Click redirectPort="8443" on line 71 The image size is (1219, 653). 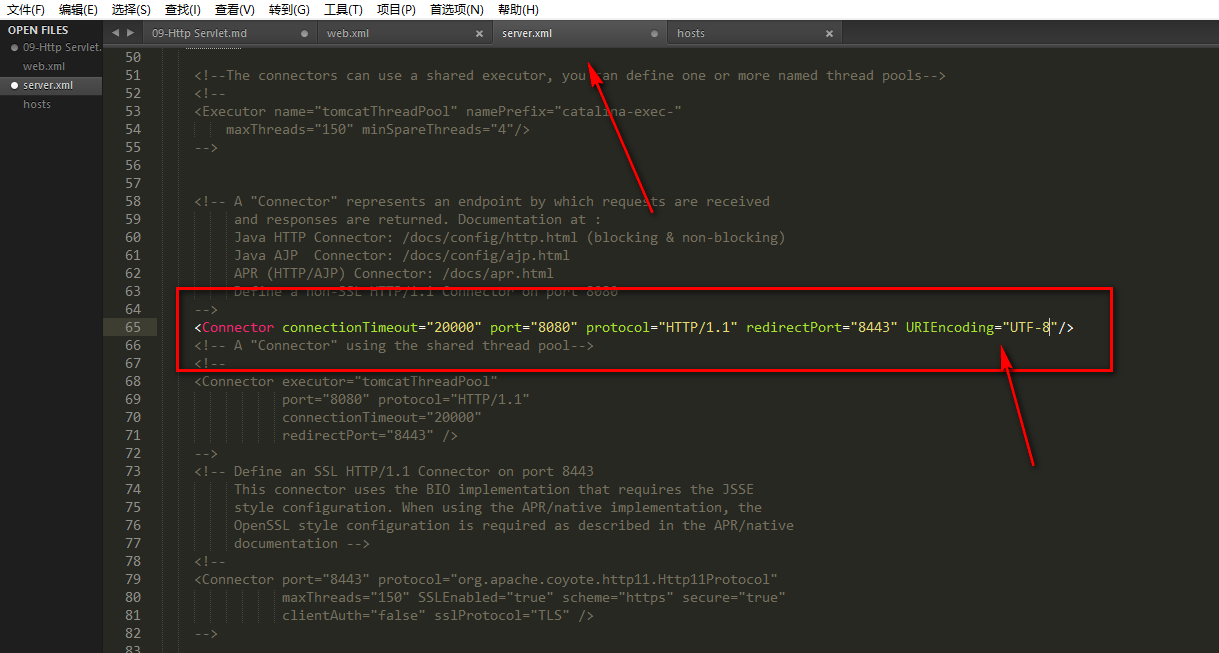(358, 435)
